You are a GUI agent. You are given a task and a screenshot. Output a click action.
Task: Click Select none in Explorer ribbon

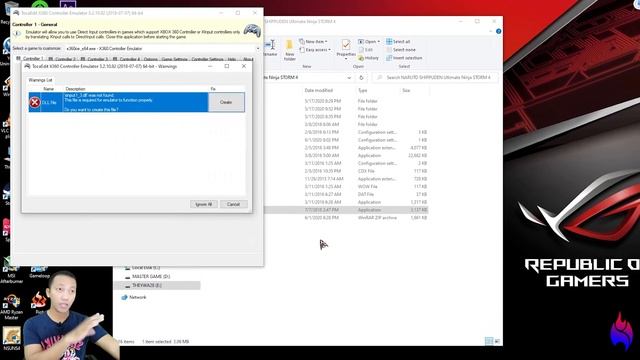(401, 50)
